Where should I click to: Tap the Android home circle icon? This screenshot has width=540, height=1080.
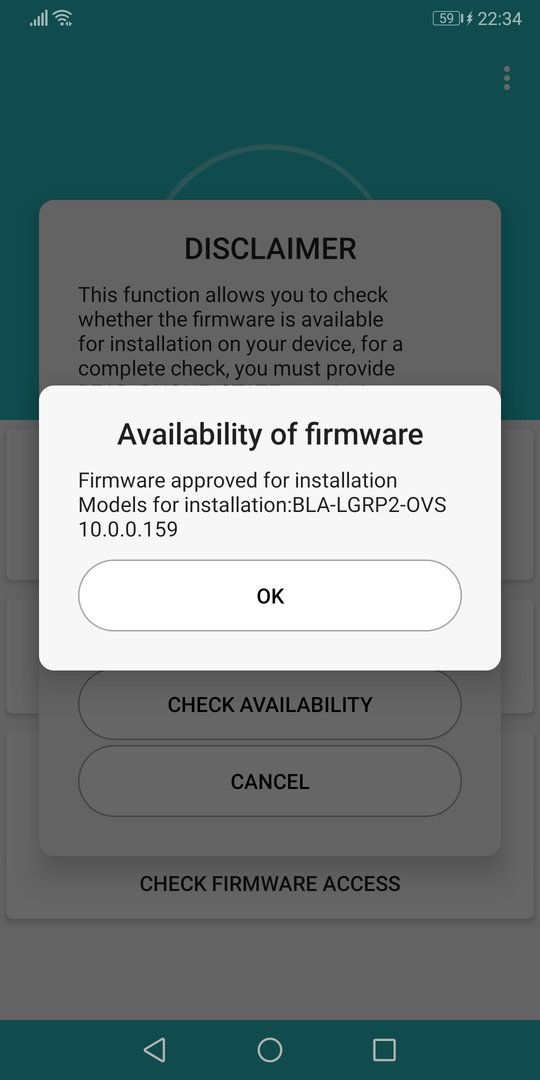(x=270, y=1050)
